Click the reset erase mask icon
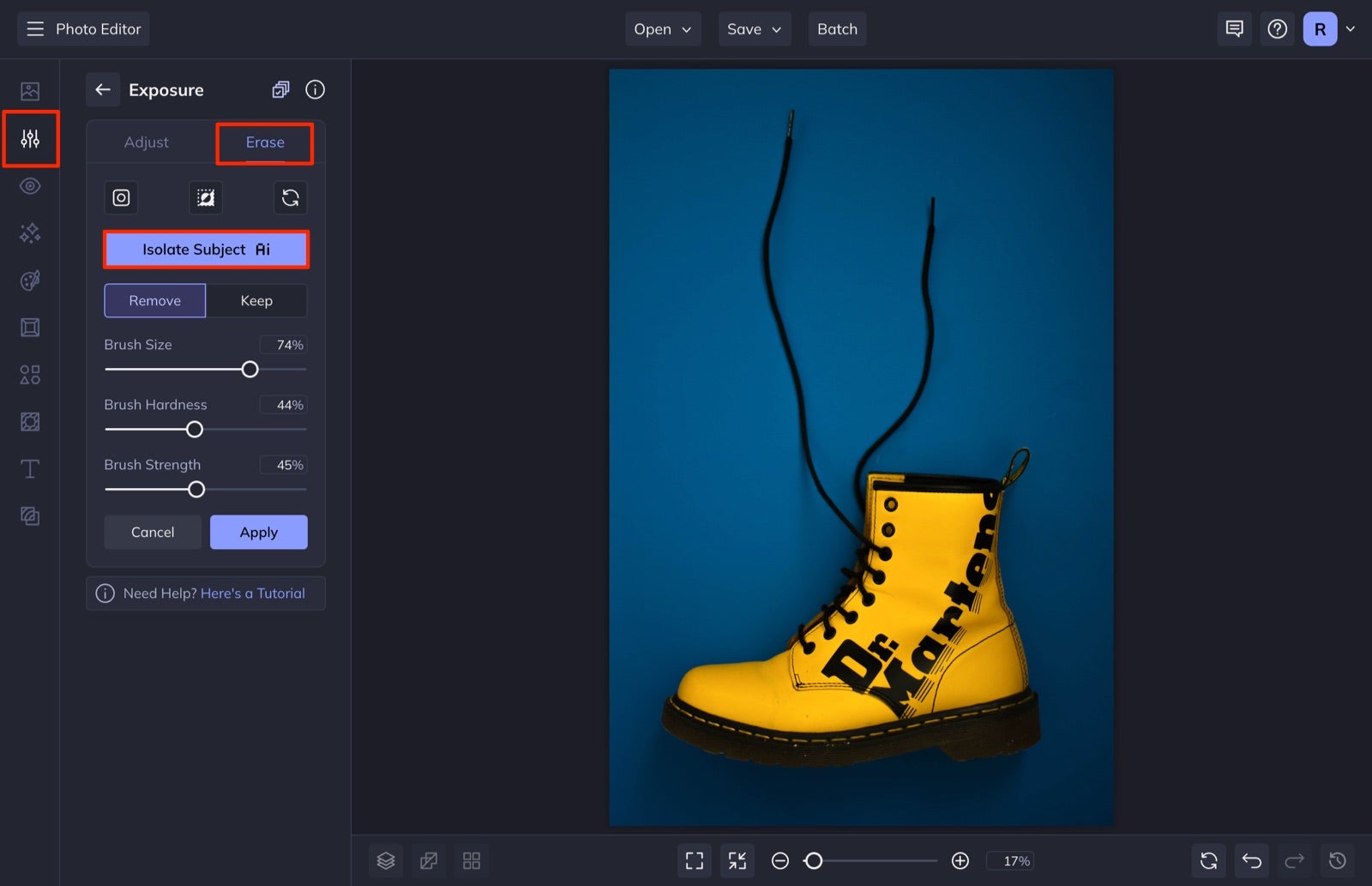 tap(290, 197)
